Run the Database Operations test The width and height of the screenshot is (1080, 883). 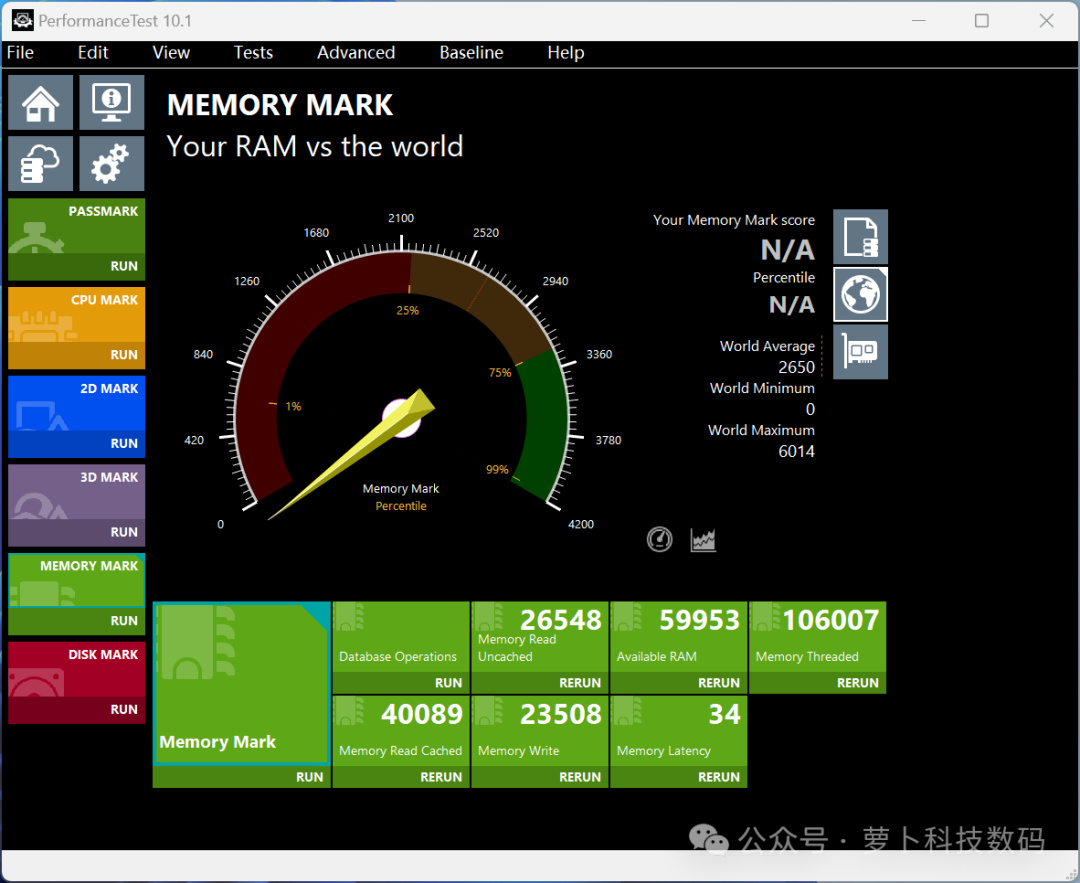pos(401,683)
